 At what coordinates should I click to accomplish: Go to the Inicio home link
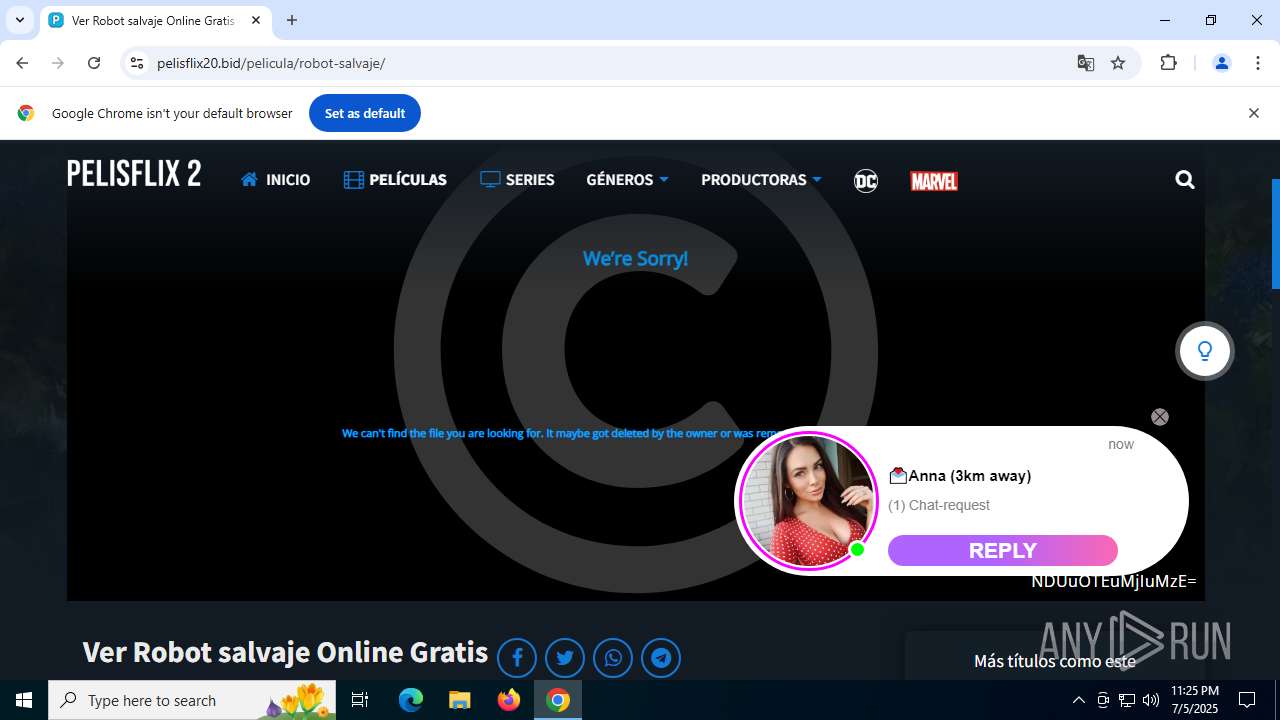click(276, 180)
